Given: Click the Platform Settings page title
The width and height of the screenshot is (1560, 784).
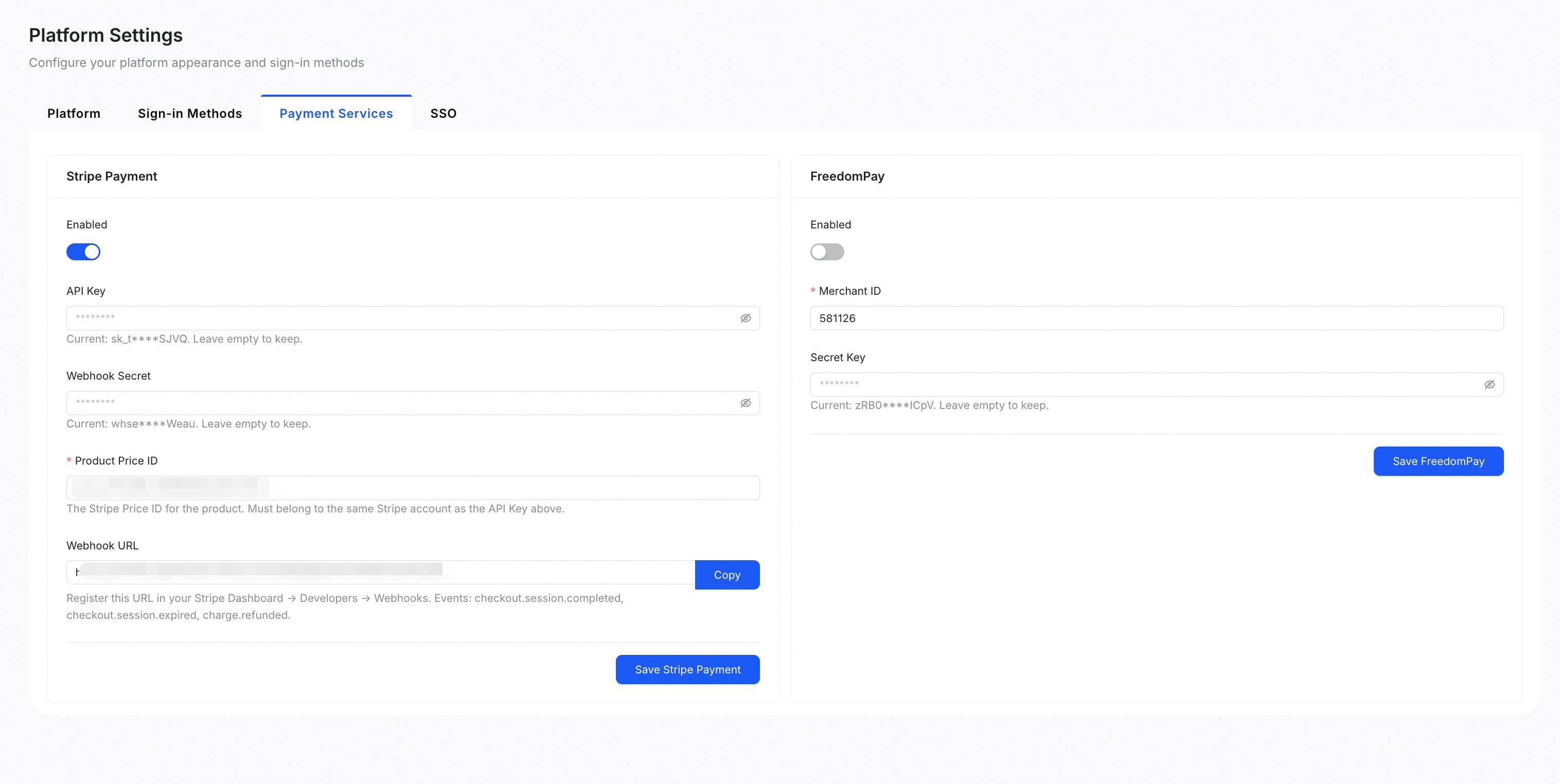Looking at the screenshot, I should pos(105,35).
